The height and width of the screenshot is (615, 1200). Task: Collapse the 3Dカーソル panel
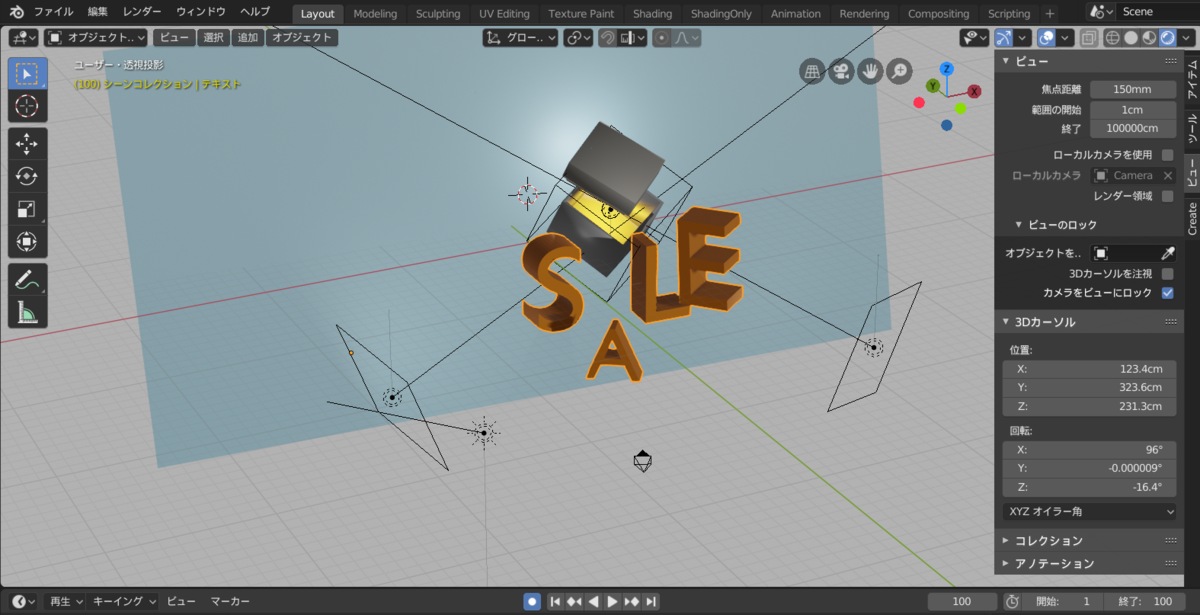(1088, 322)
